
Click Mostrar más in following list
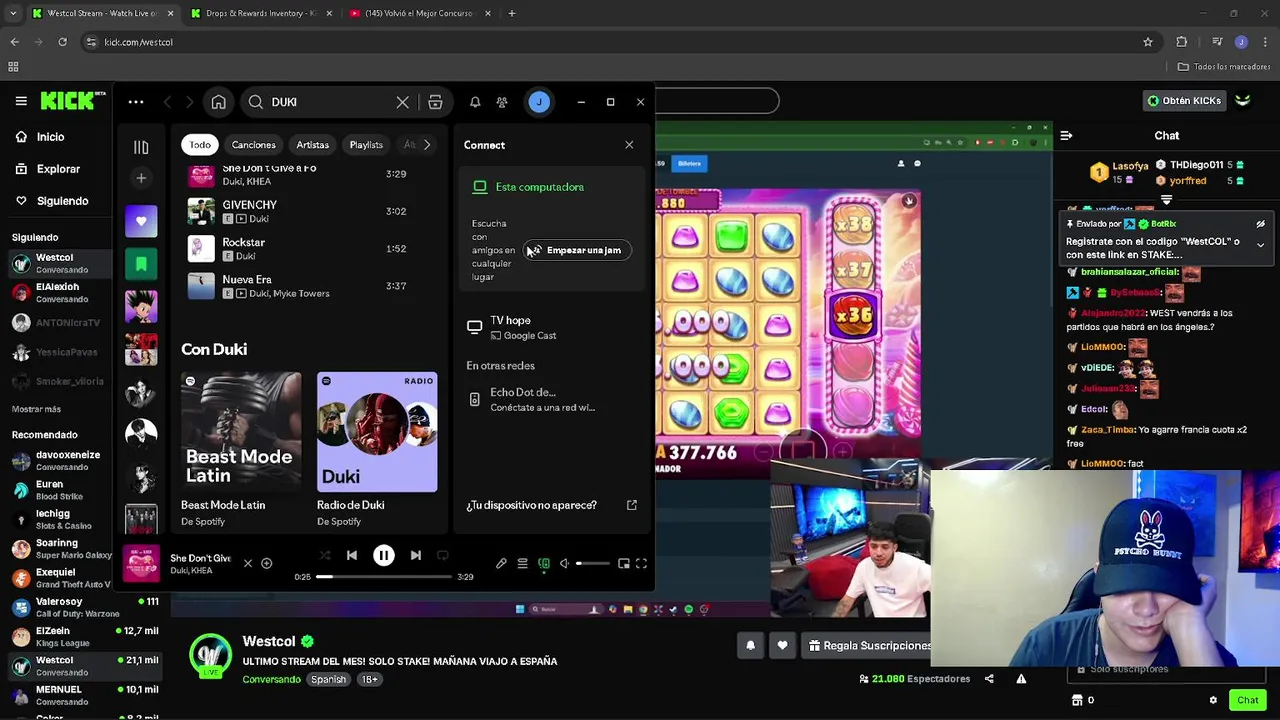36,409
